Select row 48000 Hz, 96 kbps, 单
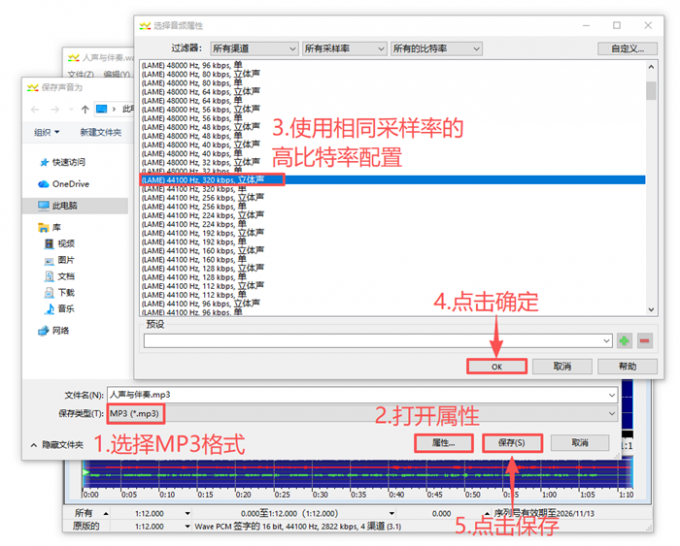The image size is (680, 546). [393, 65]
